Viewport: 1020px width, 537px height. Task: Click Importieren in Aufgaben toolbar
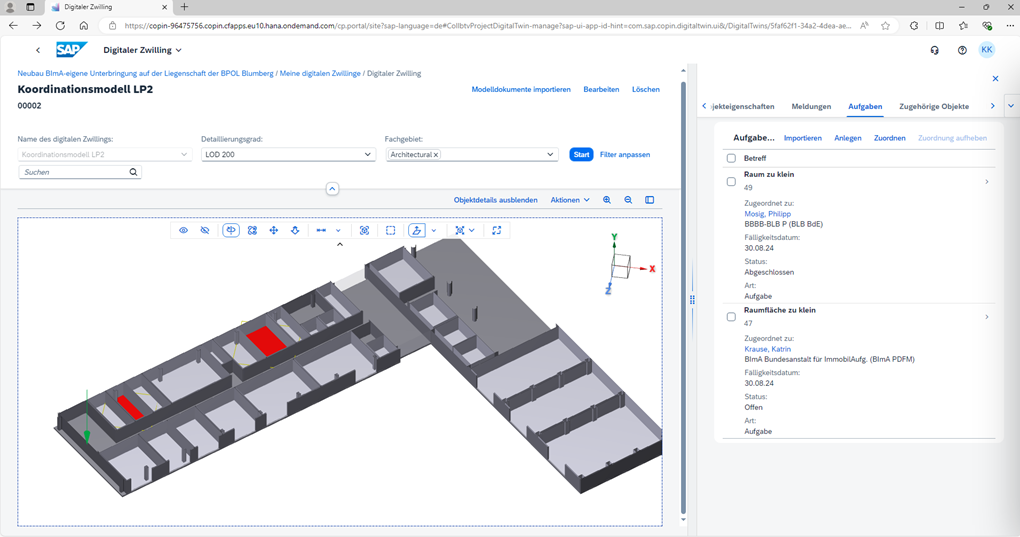tap(803, 138)
